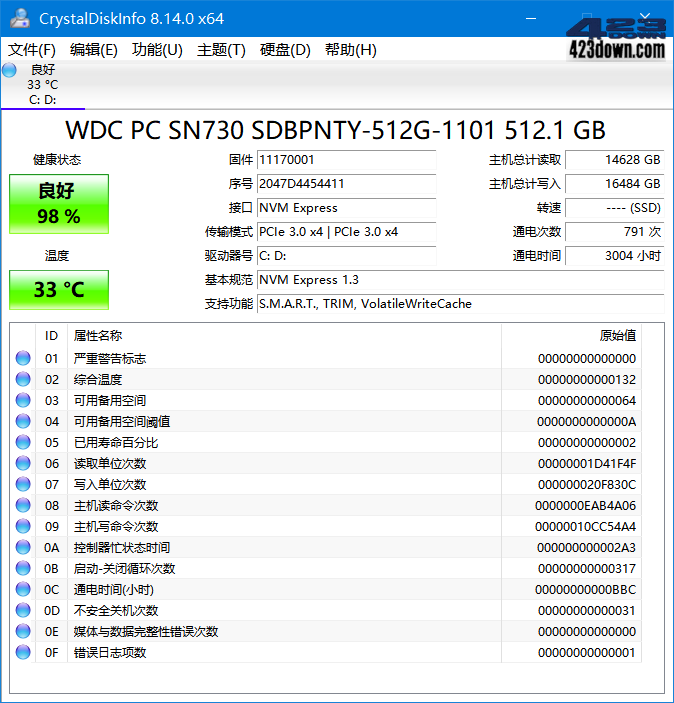Image resolution: width=674 pixels, height=703 pixels.
Task: Open the 编辑(E) menu
Action: pyautogui.click(x=93, y=50)
